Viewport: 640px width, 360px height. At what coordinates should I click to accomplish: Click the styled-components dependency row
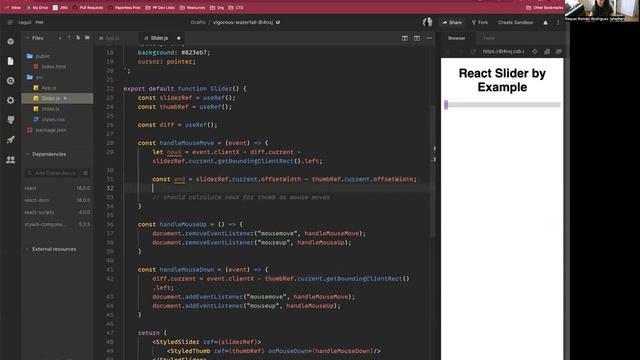coord(57,224)
